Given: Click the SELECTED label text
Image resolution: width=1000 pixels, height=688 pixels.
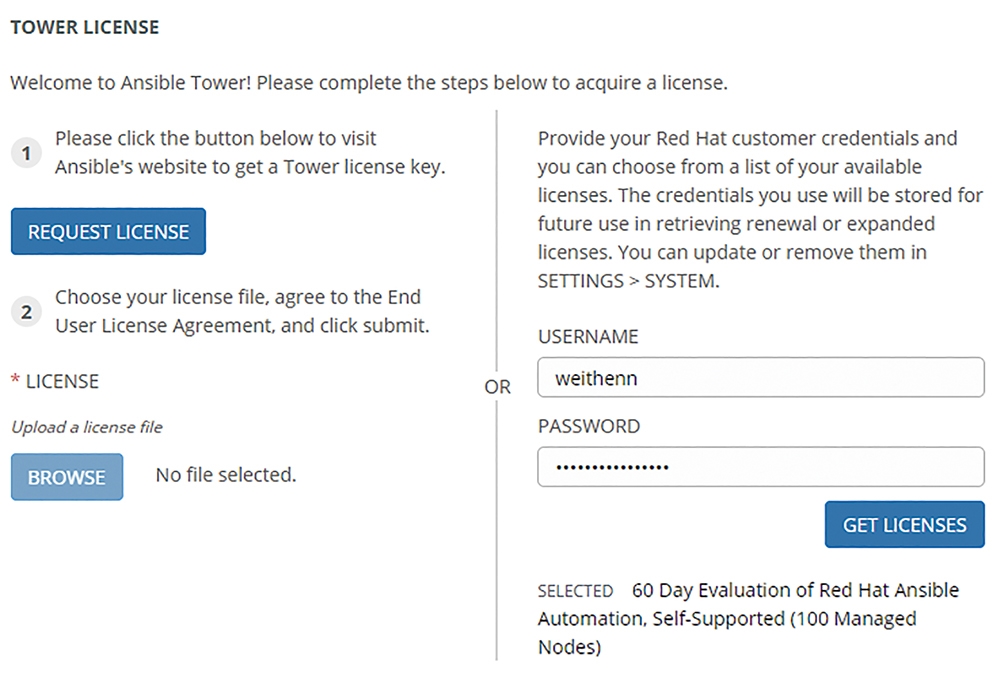Looking at the screenshot, I should point(575,591).
